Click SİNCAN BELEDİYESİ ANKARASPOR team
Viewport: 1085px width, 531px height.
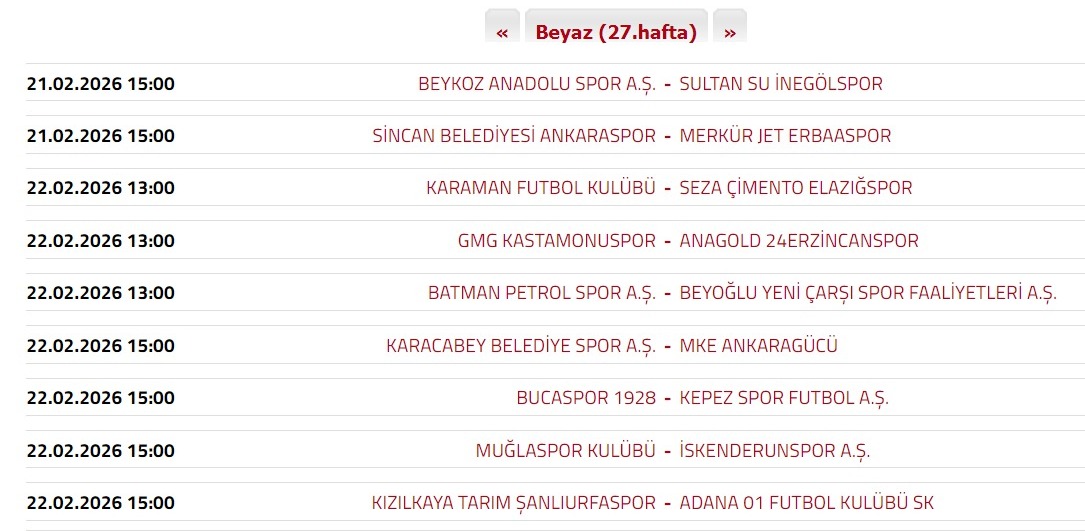click(x=514, y=136)
